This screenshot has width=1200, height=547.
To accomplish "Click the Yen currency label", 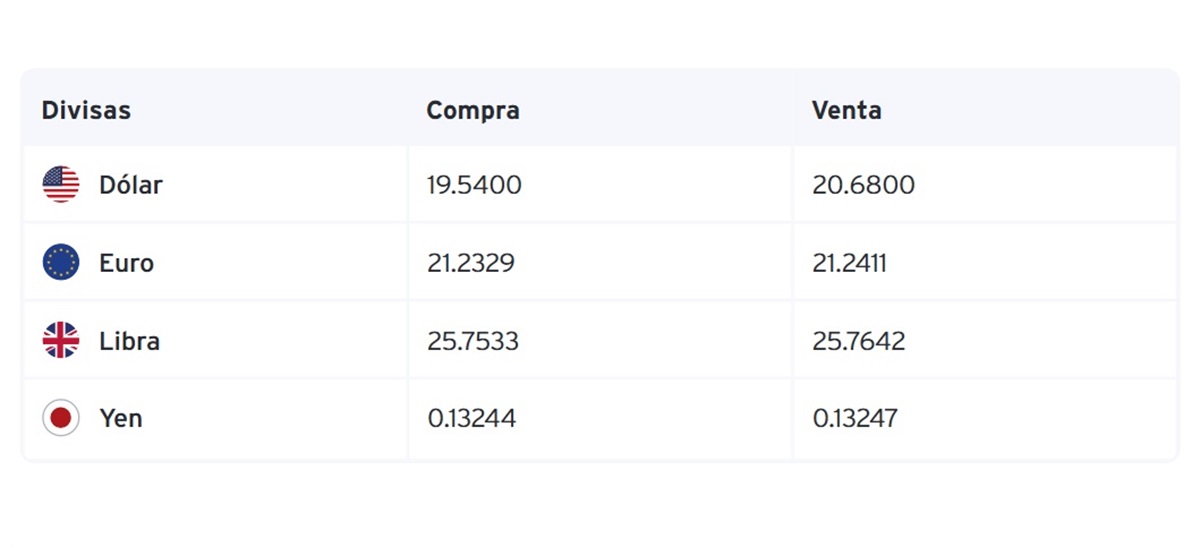I will pos(121,418).
